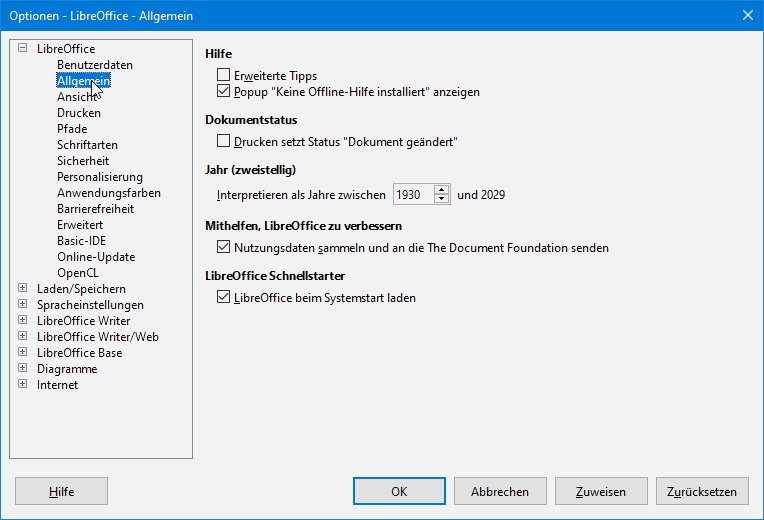Image resolution: width=764 pixels, height=520 pixels.
Task: Open the Drucken options page
Action: click(x=79, y=113)
